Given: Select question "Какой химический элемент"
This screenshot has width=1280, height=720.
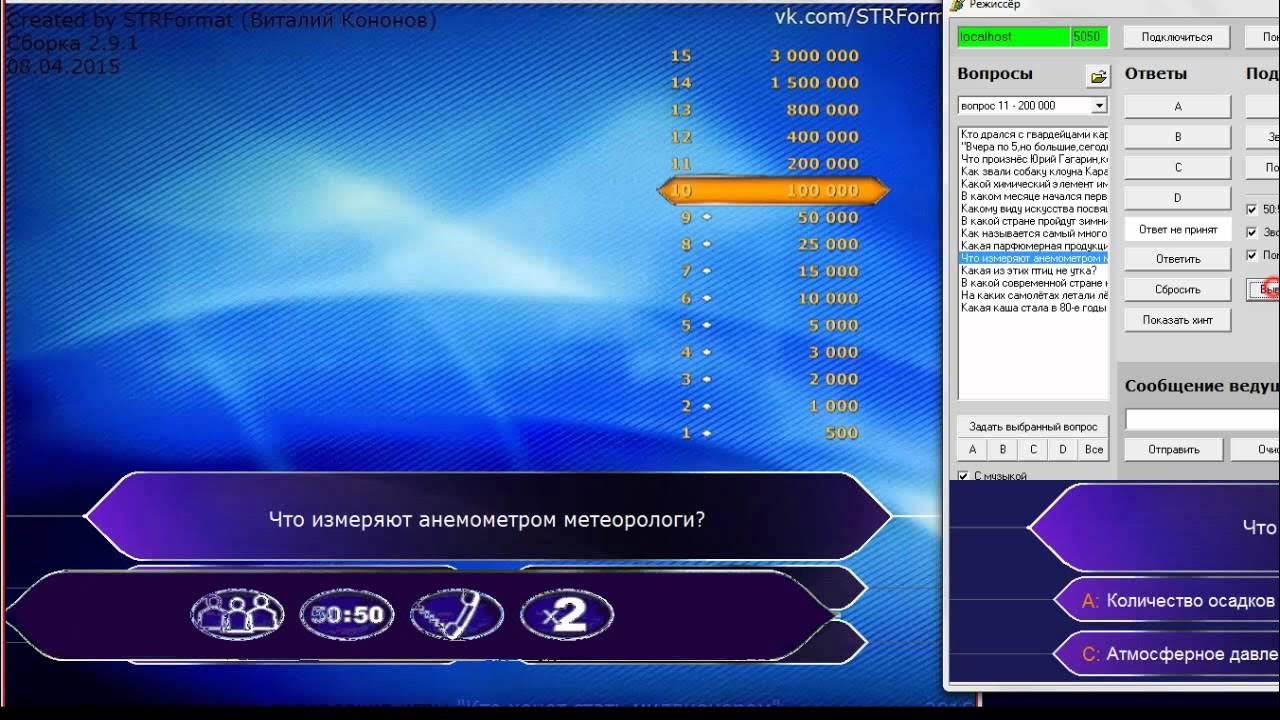Looking at the screenshot, I should pos(1033,184).
